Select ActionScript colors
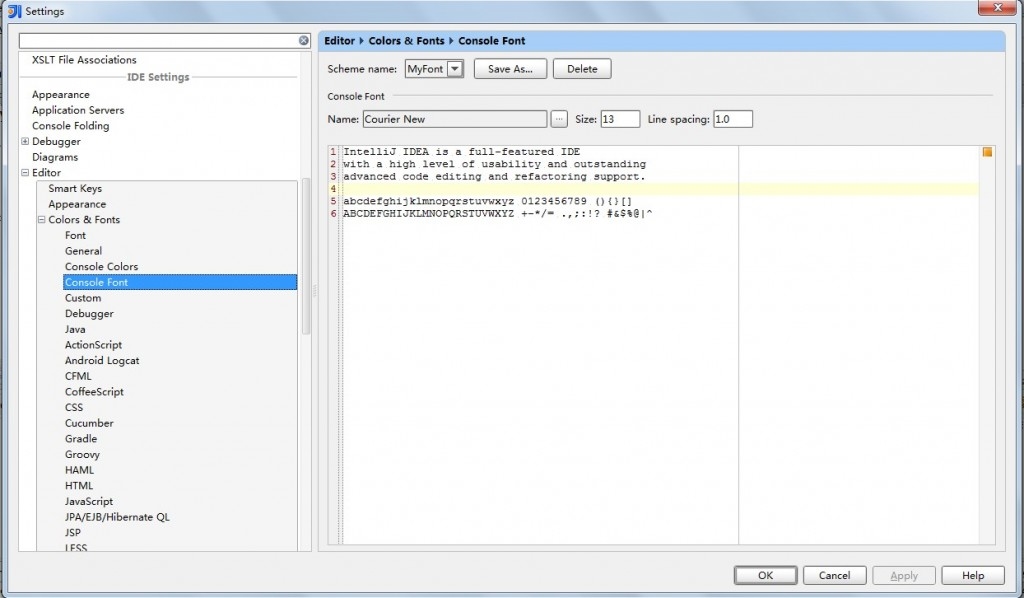 (x=93, y=345)
